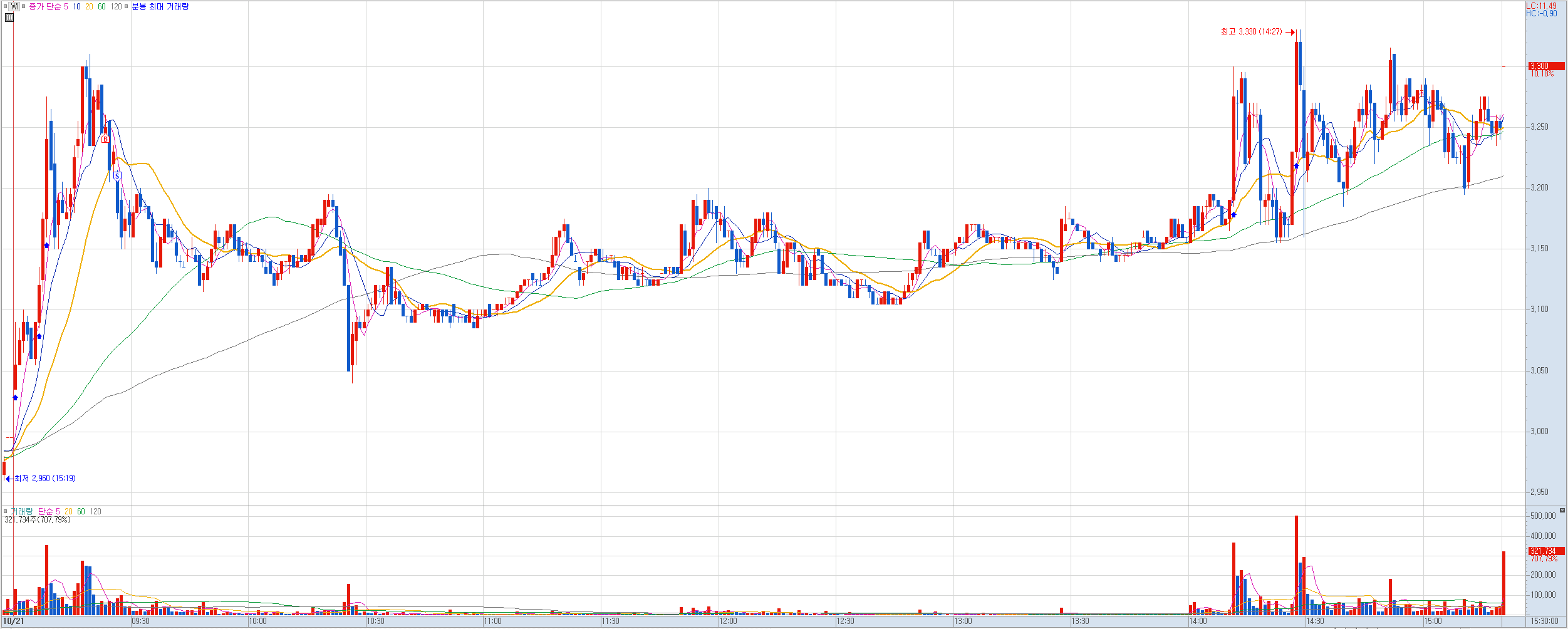The height and width of the screenshot is (629, 1568).
Task: Click the 11:30 time axis label
Action: [x=610, y=621]
